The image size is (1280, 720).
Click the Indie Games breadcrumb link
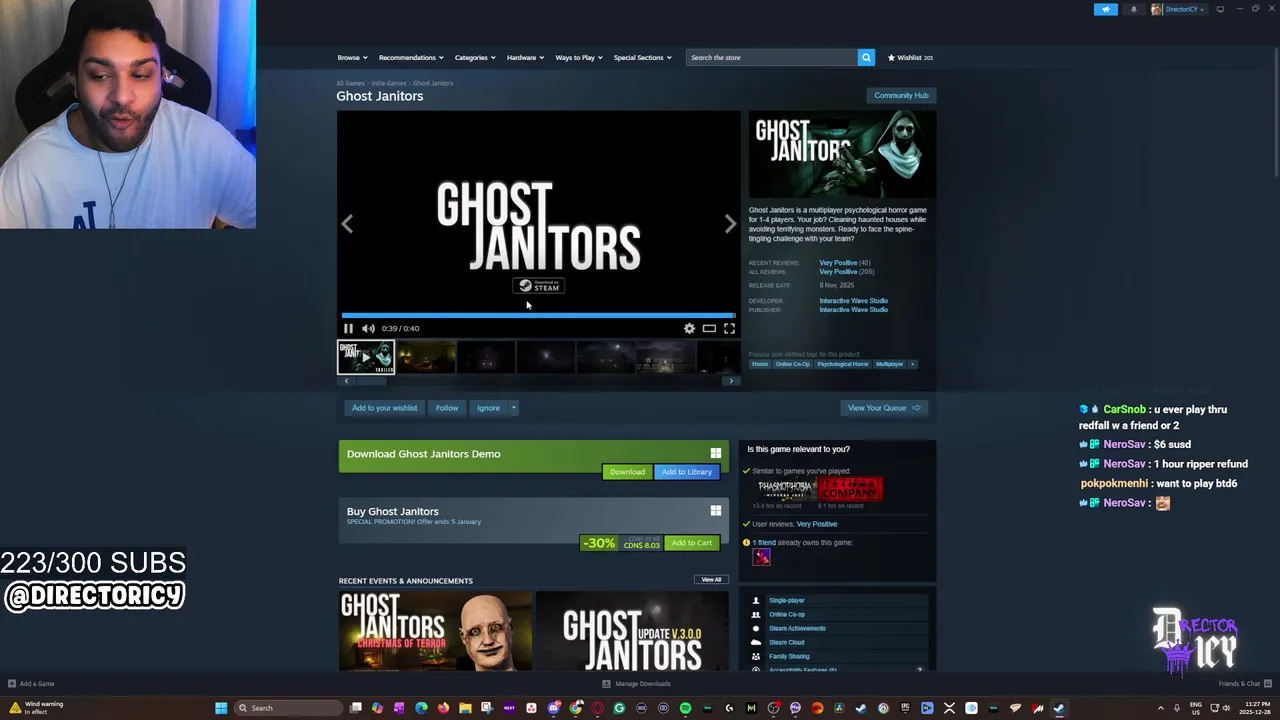click(389, 83)
